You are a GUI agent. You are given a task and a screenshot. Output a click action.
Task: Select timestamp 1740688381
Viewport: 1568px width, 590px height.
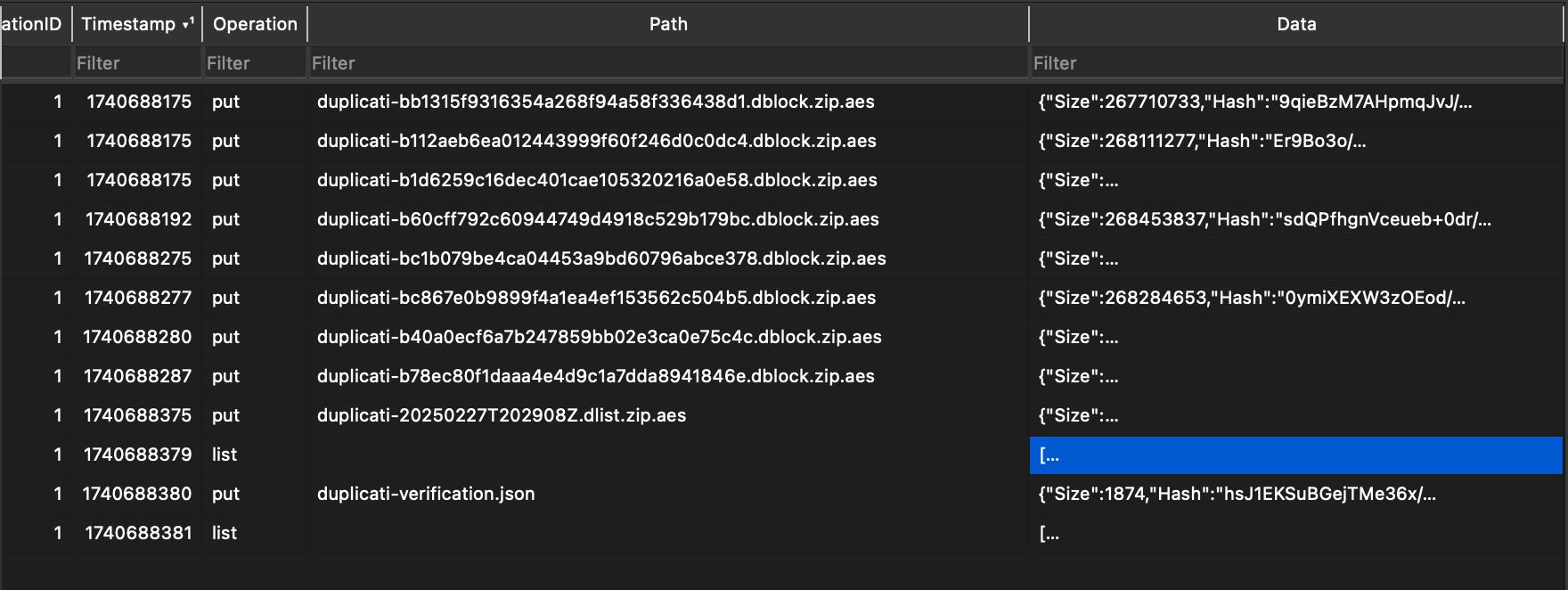(x=138, y=533)
